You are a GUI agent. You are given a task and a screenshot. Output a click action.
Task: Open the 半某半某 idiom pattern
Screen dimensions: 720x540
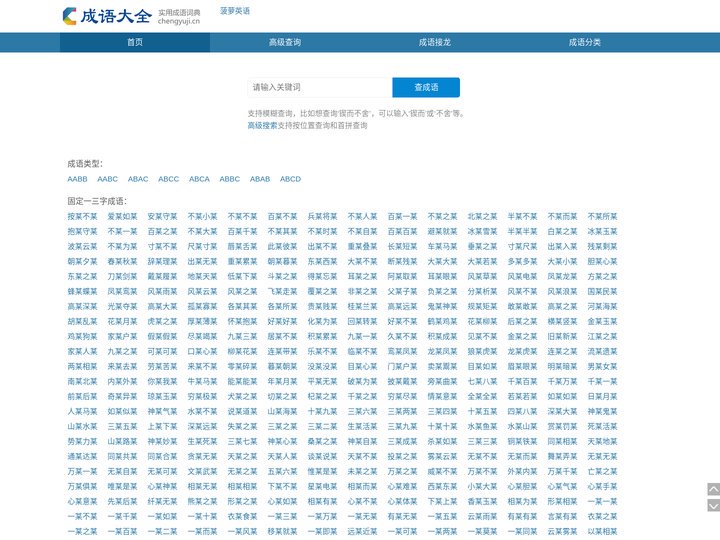tap(523, 231)
